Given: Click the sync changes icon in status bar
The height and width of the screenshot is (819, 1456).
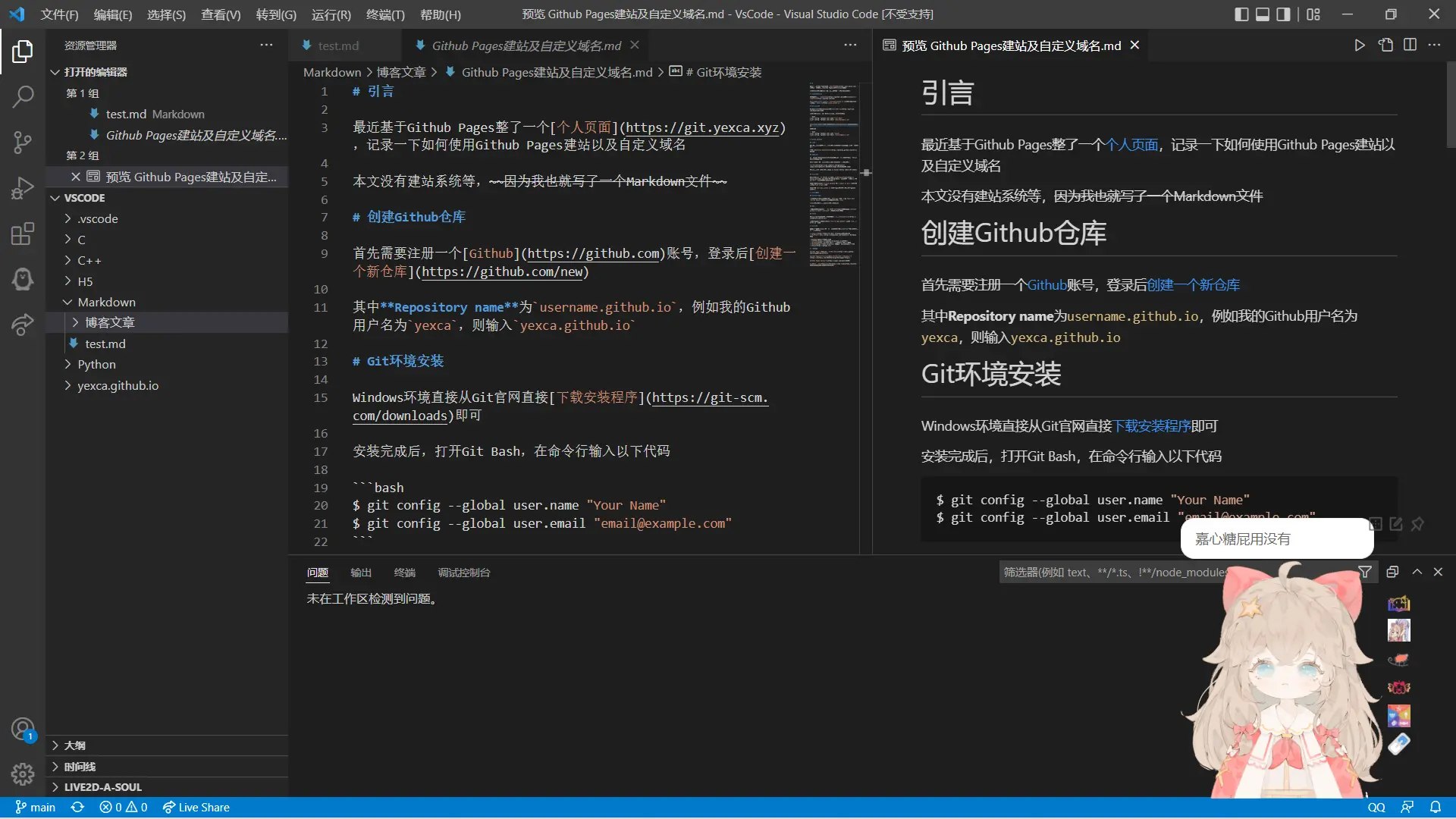Looking at the screenshot, I should pyautogui.click(x=77, y=808).
